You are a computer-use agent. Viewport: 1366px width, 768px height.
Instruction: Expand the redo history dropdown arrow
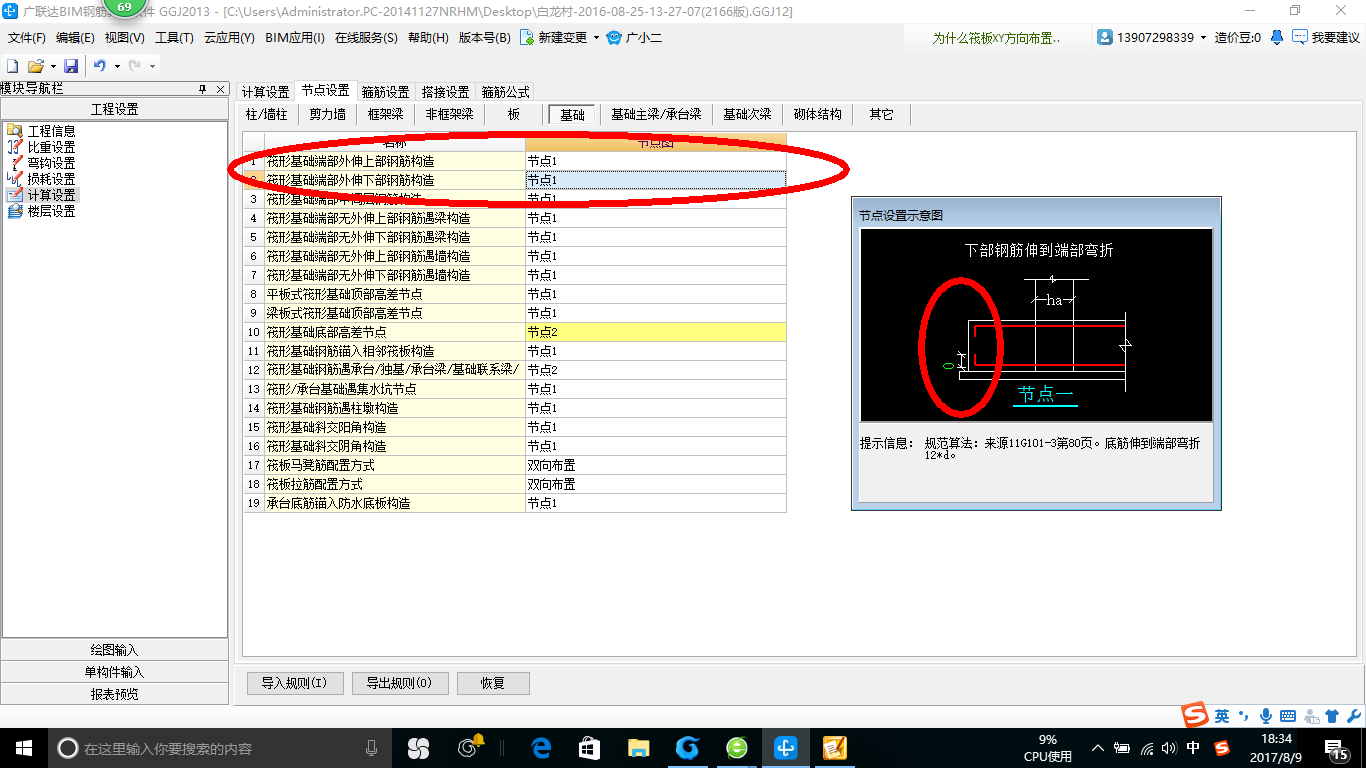pos(152,66)
